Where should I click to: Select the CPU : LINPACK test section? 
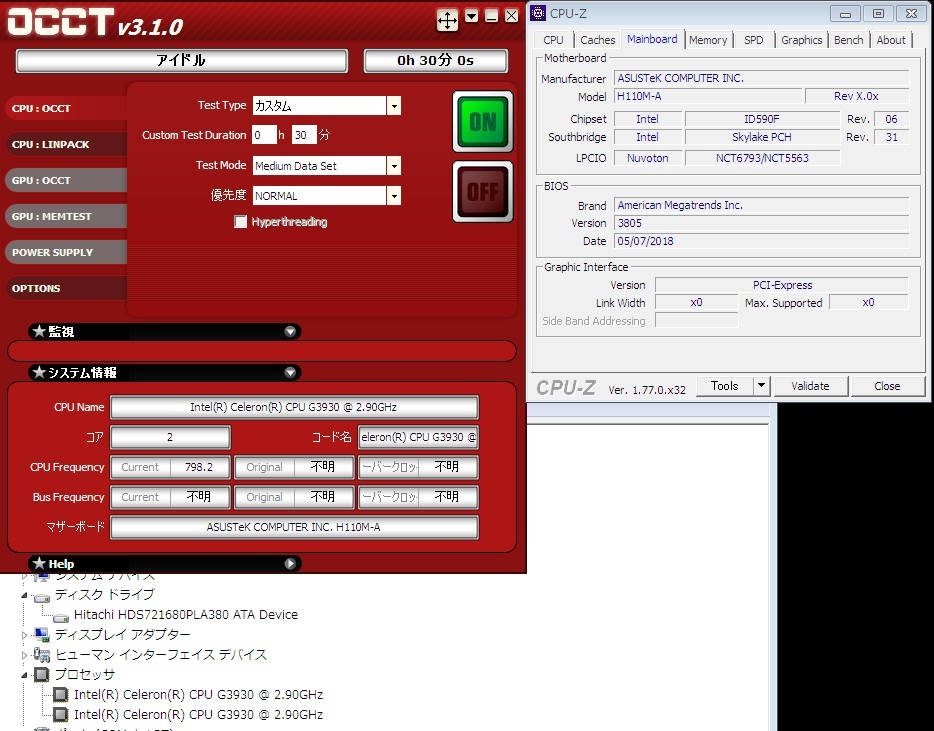pos(66,144)
